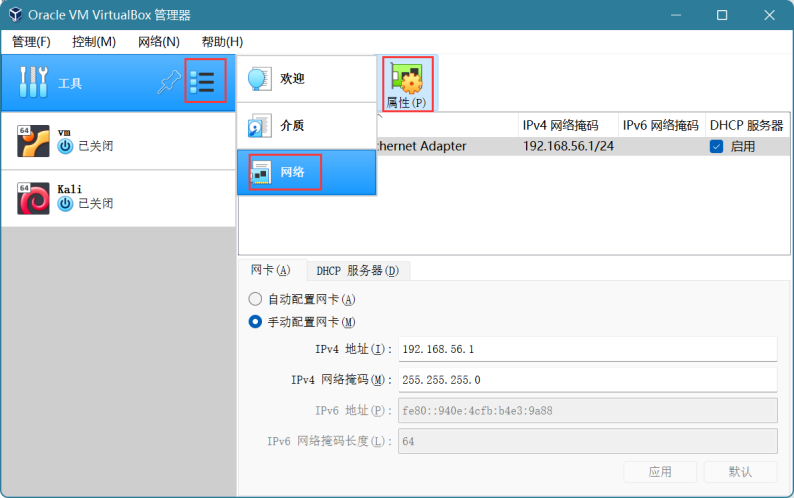Click the IPv6 网络掩码长度 field

(587, 441)
